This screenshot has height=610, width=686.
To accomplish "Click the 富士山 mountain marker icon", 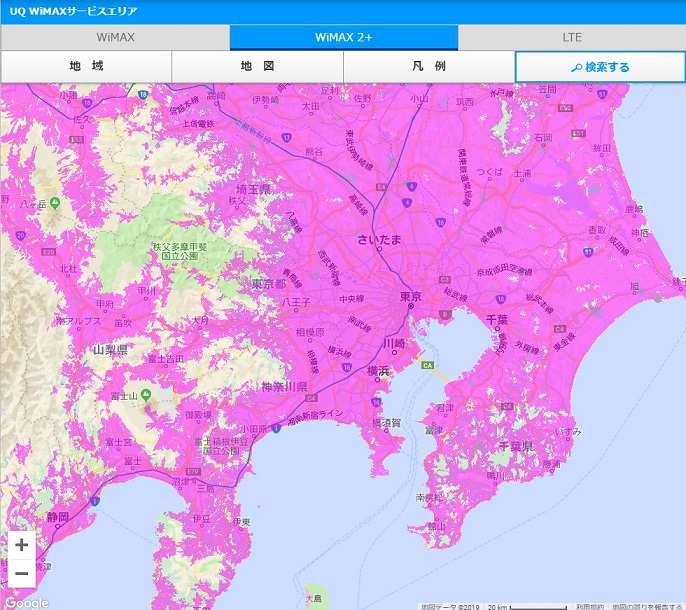I will tap(146, 395).
